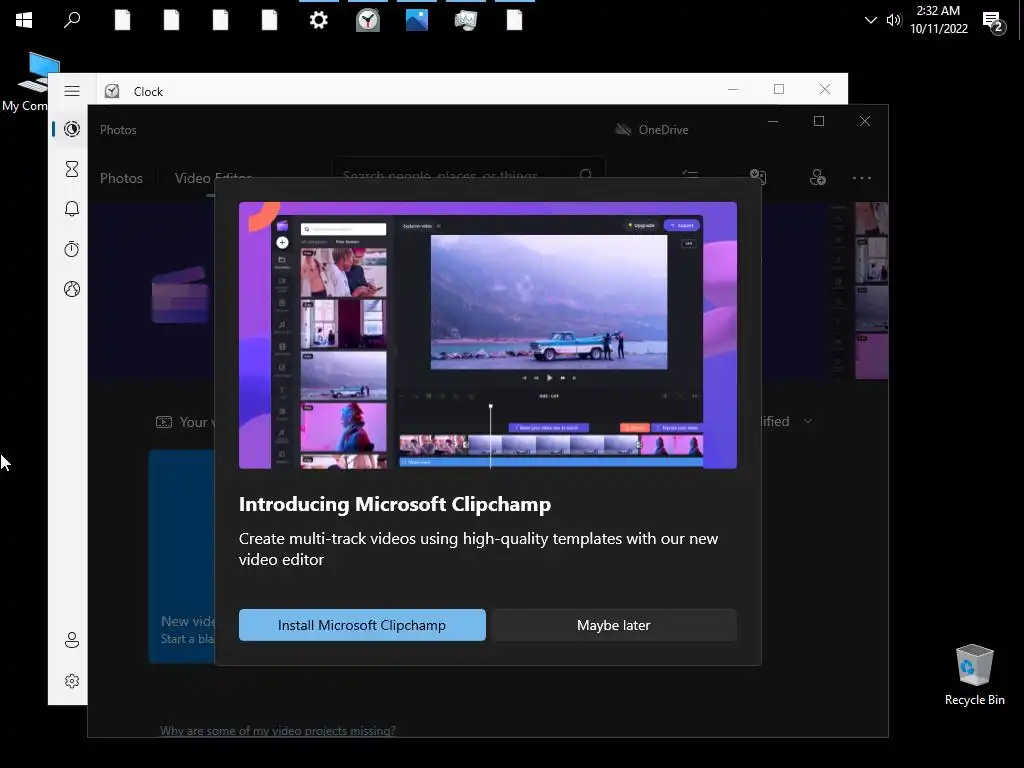
Task: Open Alarm bell in Clock sidebar
Action: (x=72, y=209)
